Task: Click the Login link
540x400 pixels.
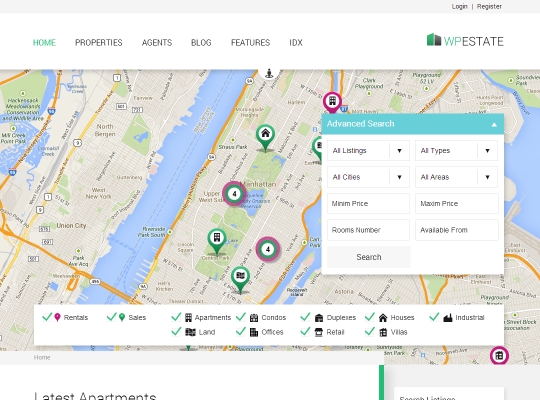Action: pyautogui.click(x=459, y=7)
